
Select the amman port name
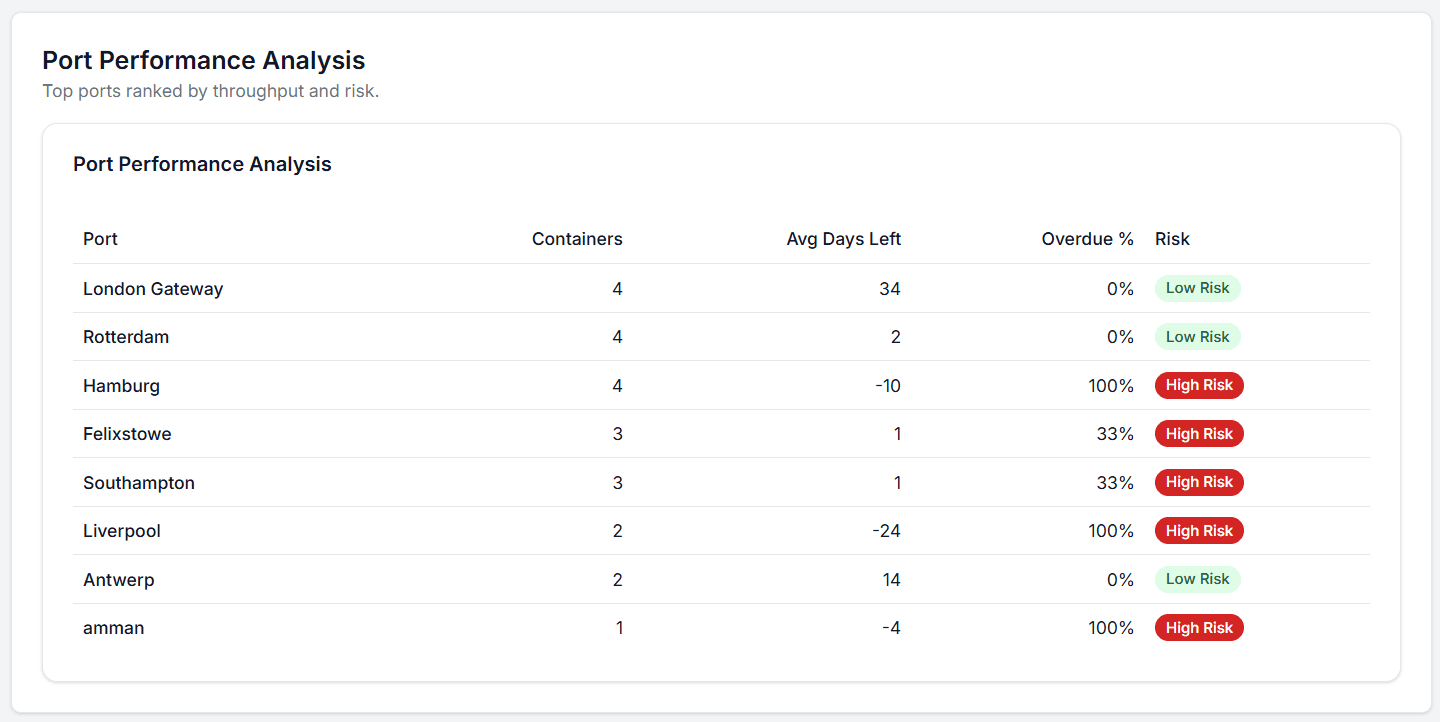pos(113,627)
